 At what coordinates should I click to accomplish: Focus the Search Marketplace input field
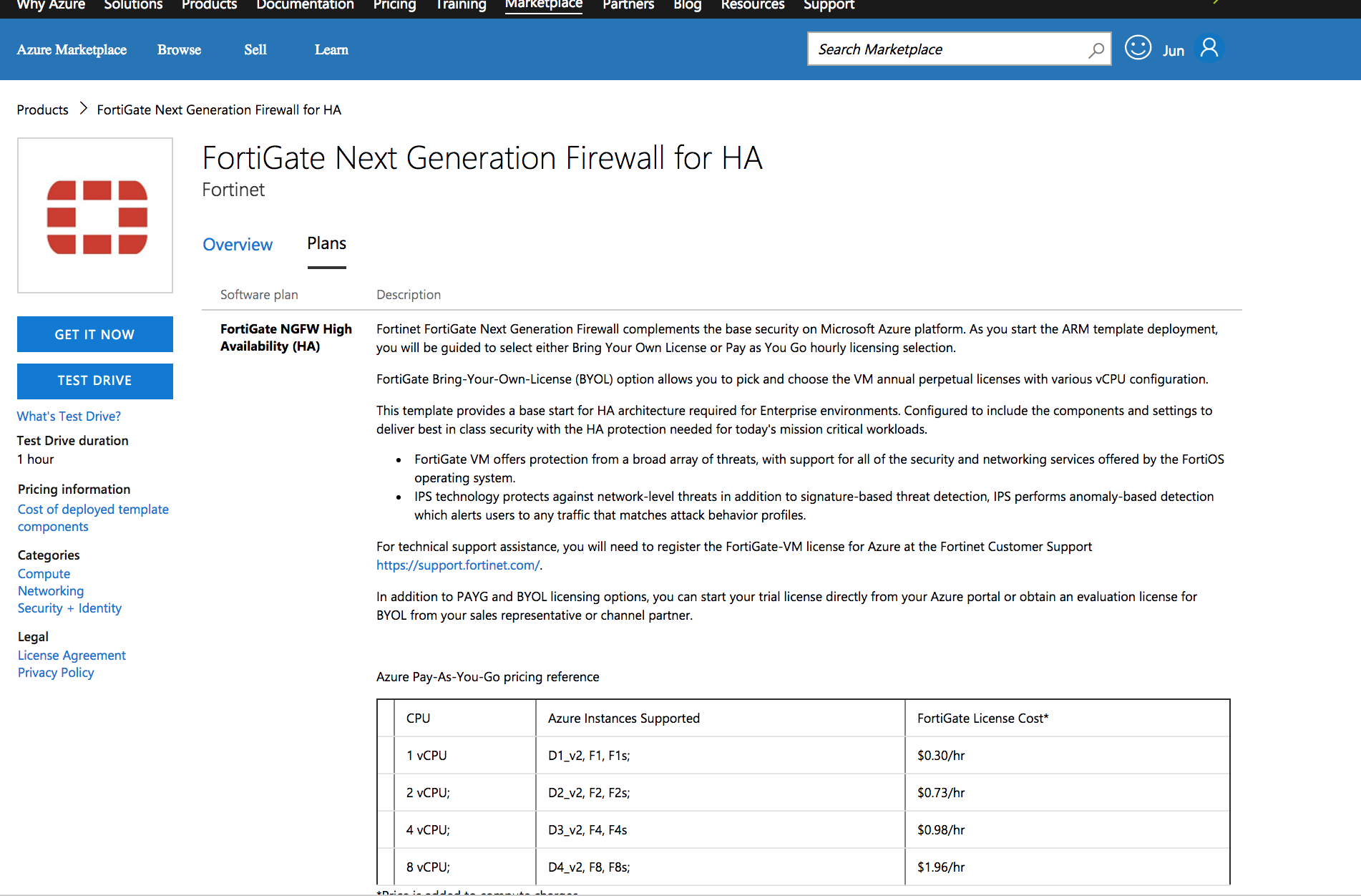pos(959,49)
